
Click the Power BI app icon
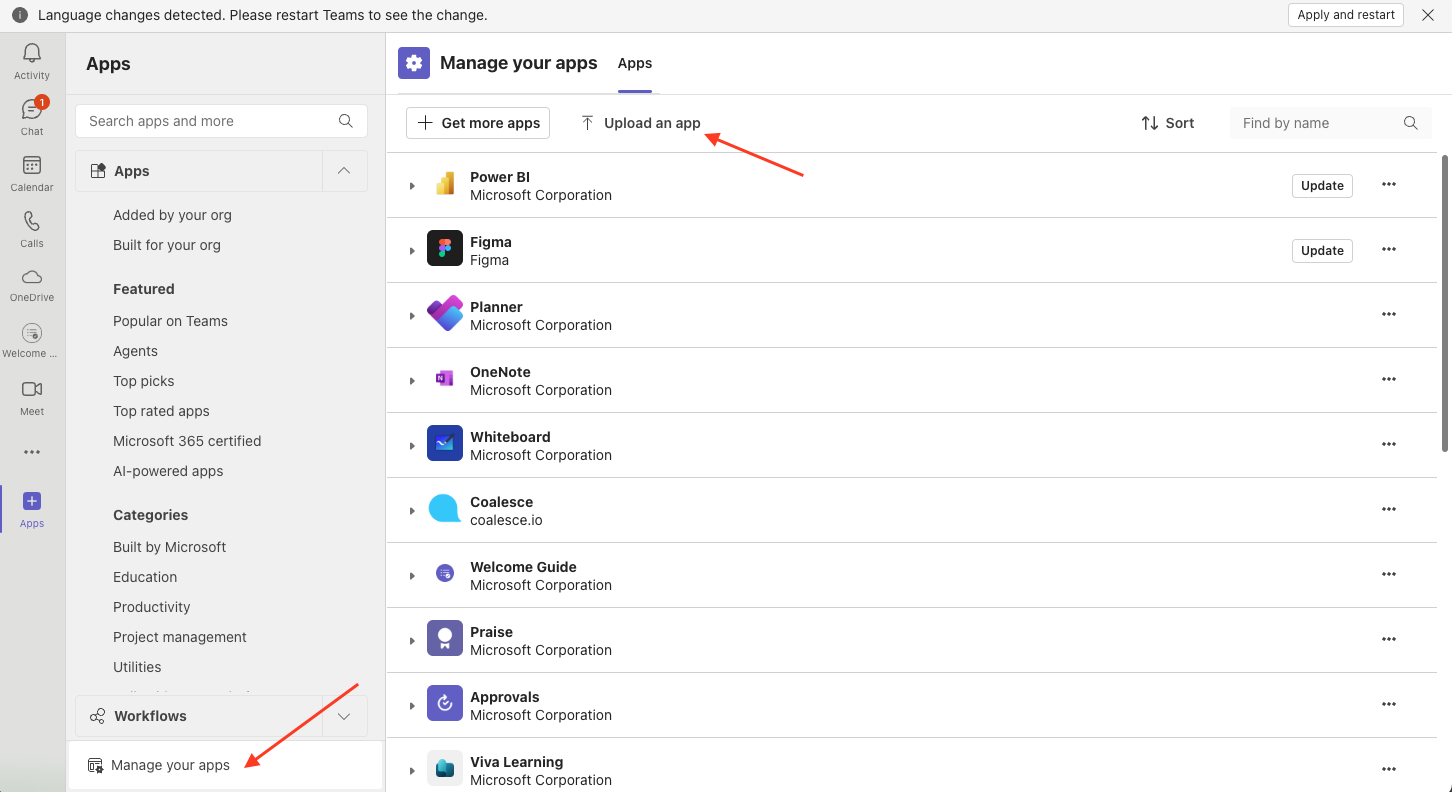tap(445, 184)
